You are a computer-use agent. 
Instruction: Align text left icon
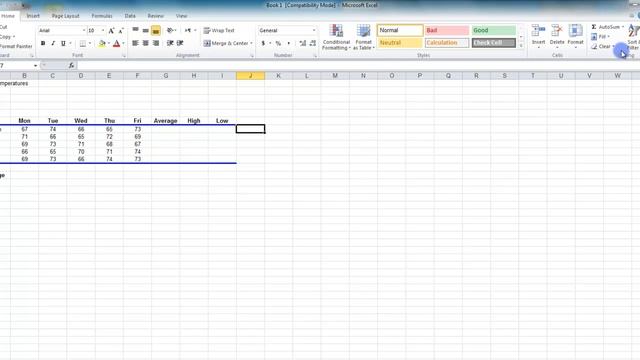coord(136,43)
